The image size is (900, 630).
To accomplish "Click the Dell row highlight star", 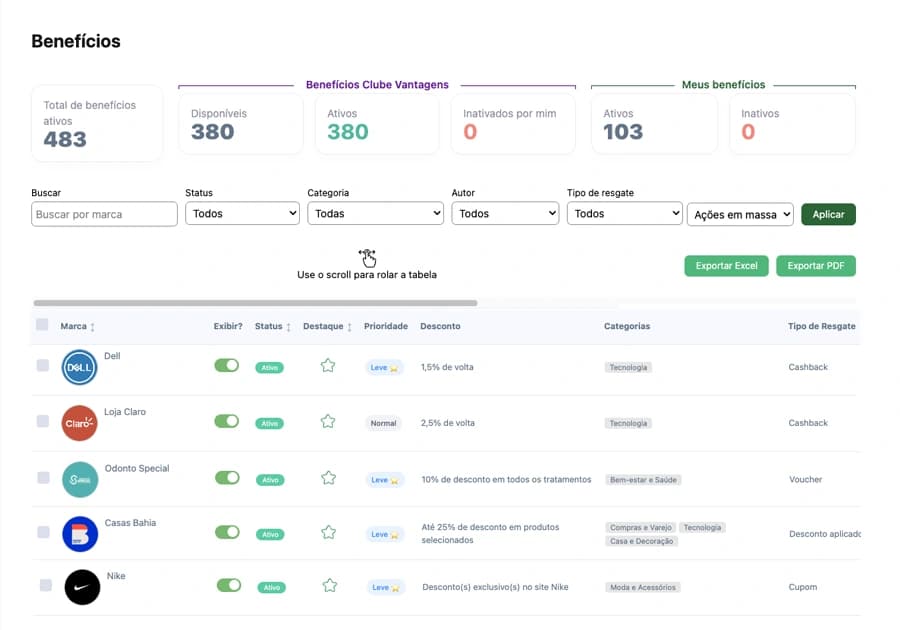I will [x=328, y=365].
